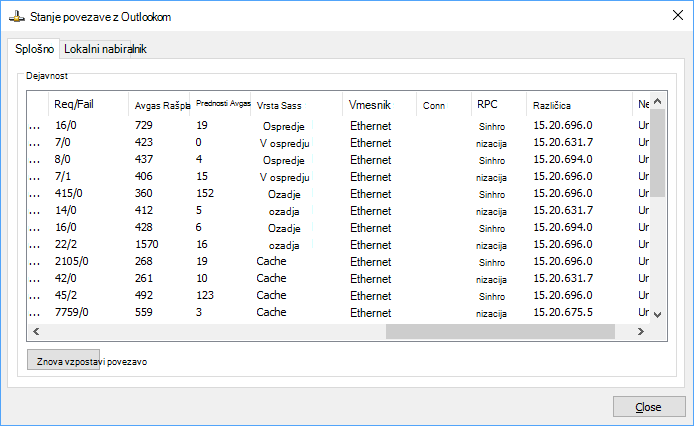Click version 15.20.675.5 cell

(x=563, y=312)
